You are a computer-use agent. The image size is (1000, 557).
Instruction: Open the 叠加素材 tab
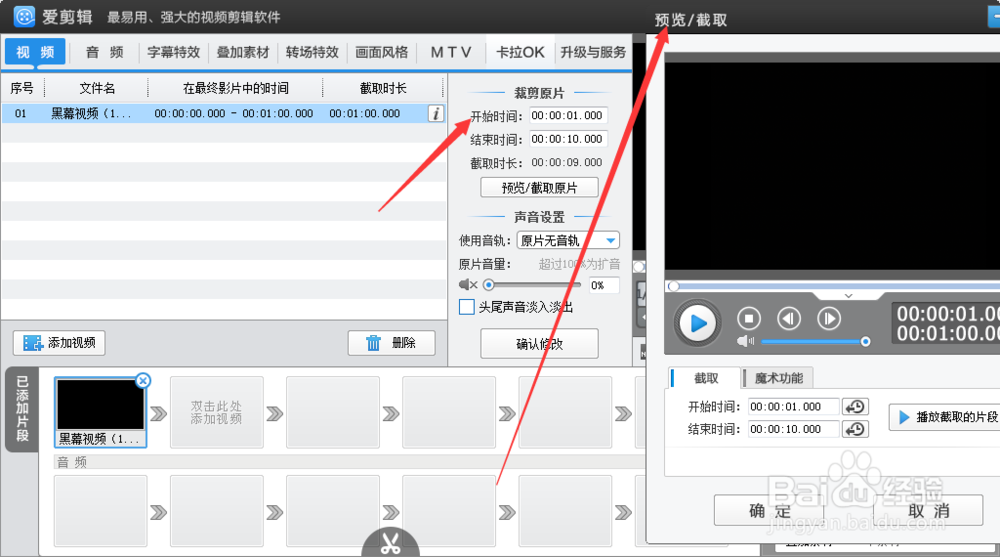tap(243, 52)
